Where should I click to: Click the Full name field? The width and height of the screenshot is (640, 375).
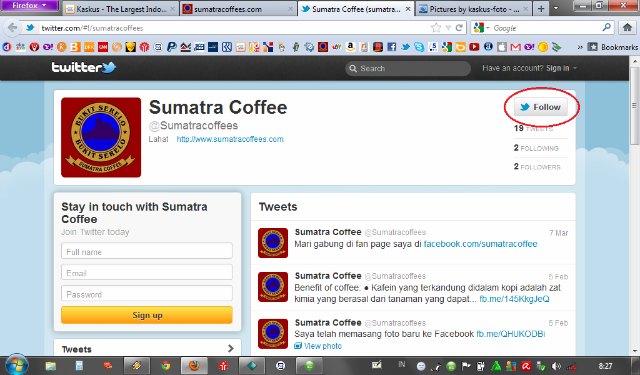click(x=147, y=251)
